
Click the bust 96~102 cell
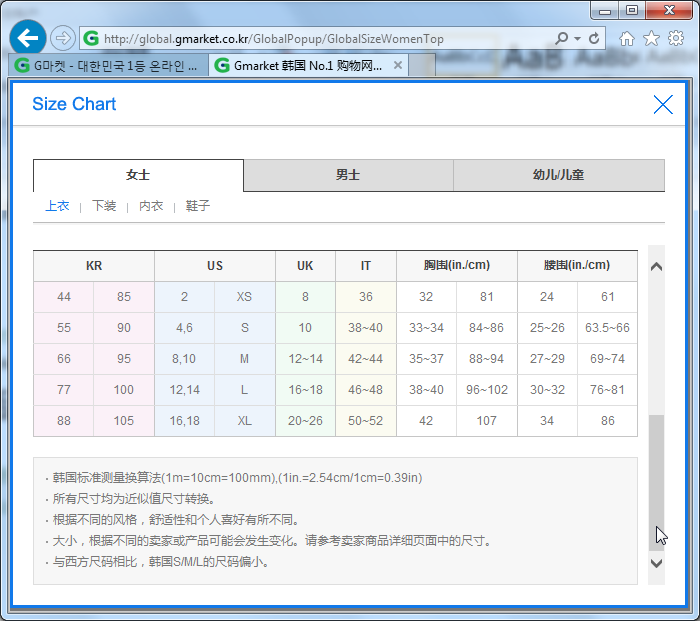487,390
